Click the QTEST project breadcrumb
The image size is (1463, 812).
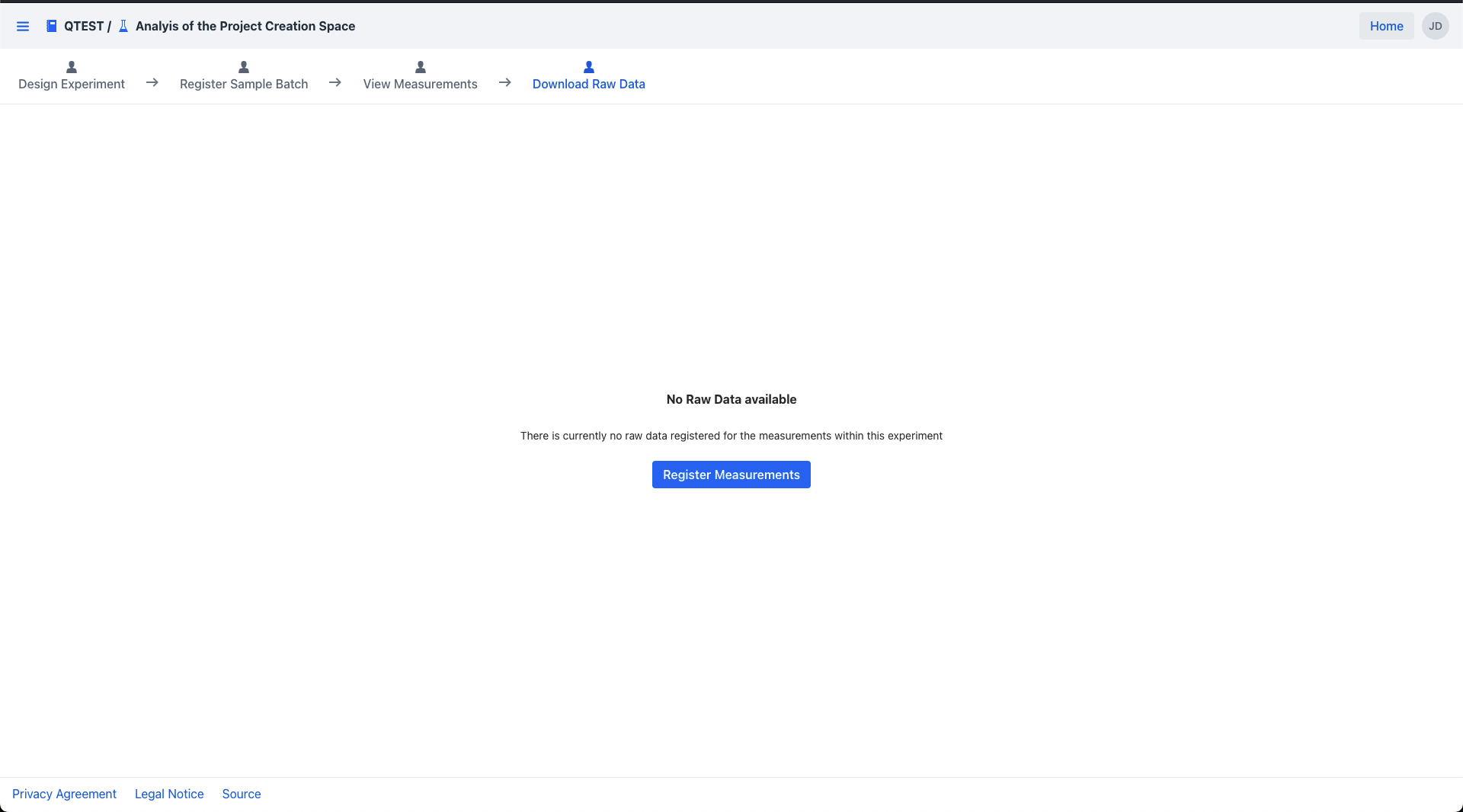point(83,27)
